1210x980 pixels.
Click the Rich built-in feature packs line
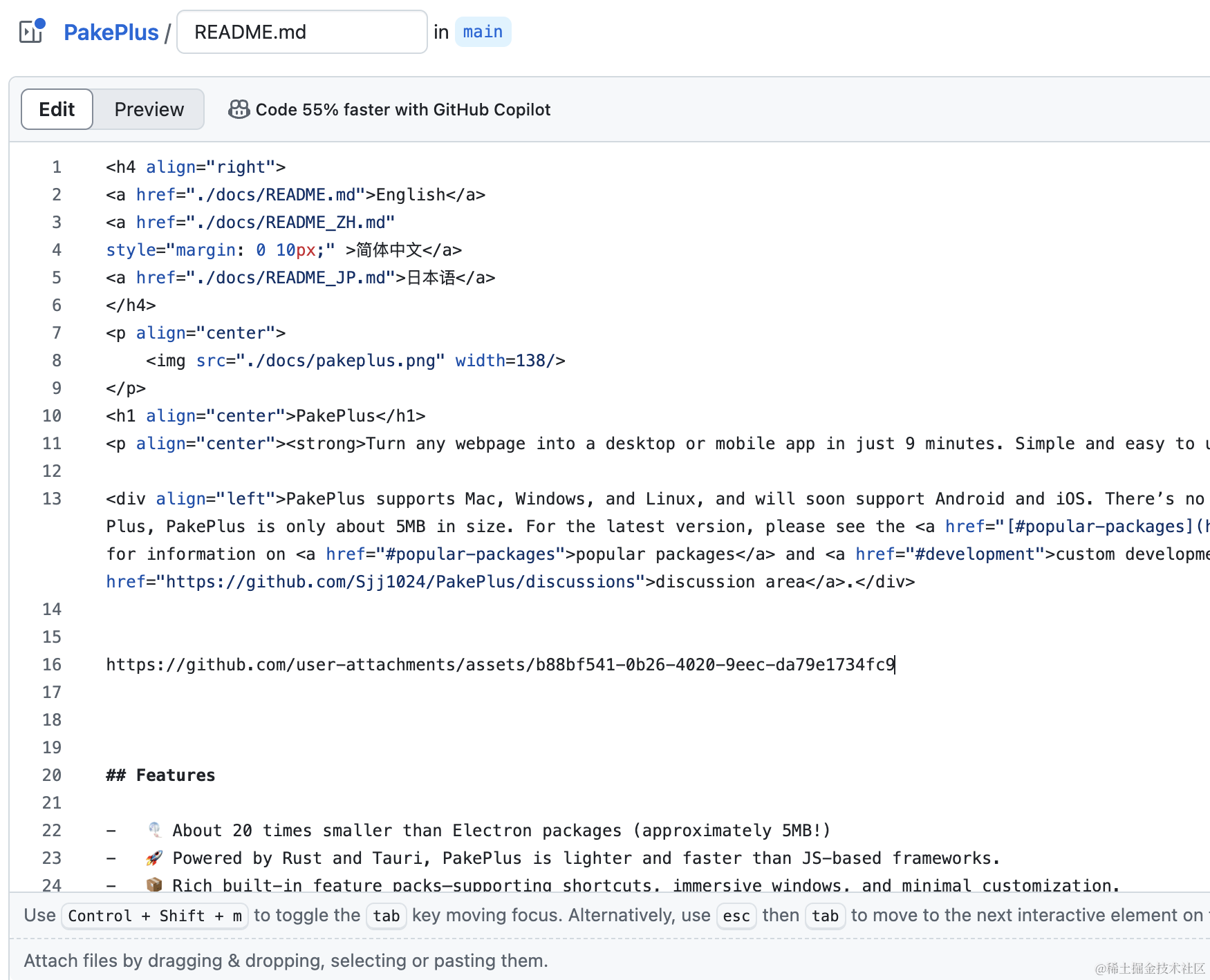coord(613,885)
